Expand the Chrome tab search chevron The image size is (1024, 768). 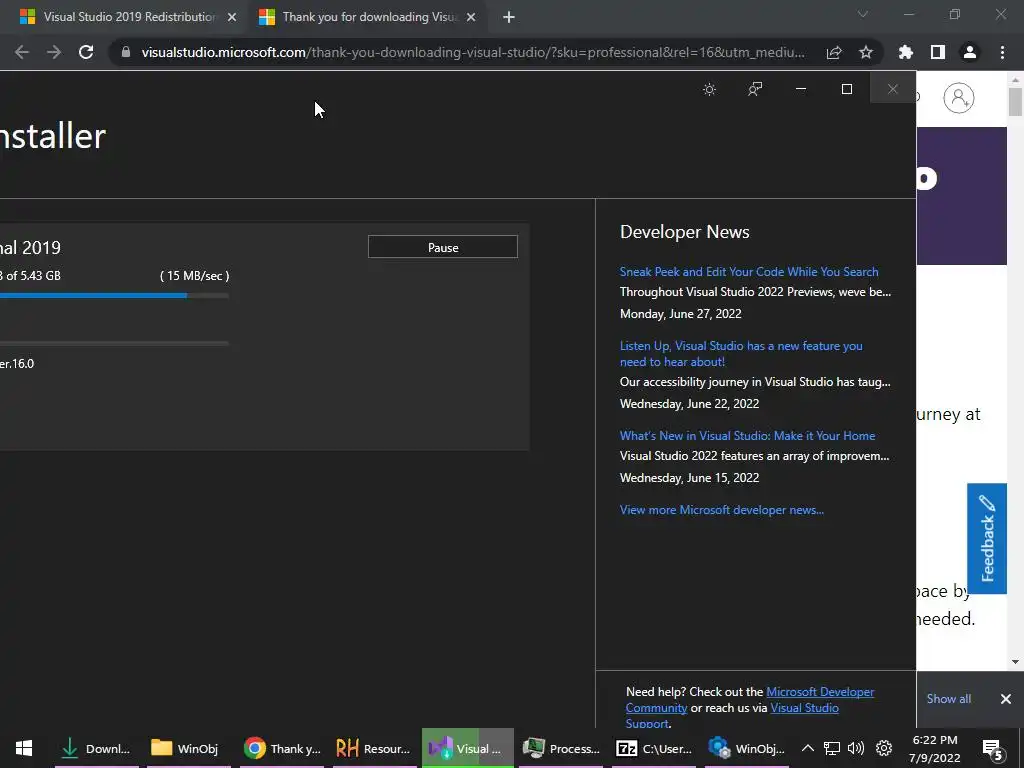(x=863, y=14)
